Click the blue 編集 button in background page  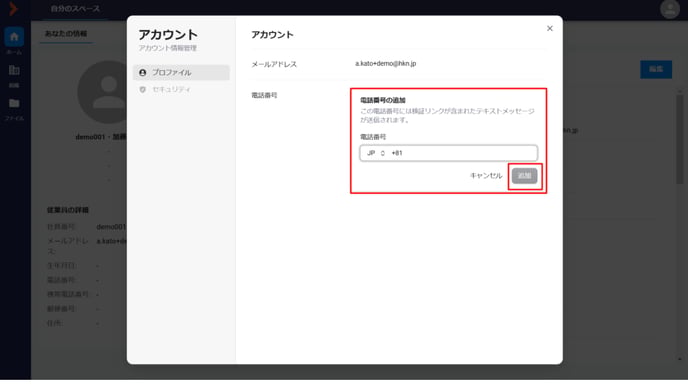pos(656,69)
